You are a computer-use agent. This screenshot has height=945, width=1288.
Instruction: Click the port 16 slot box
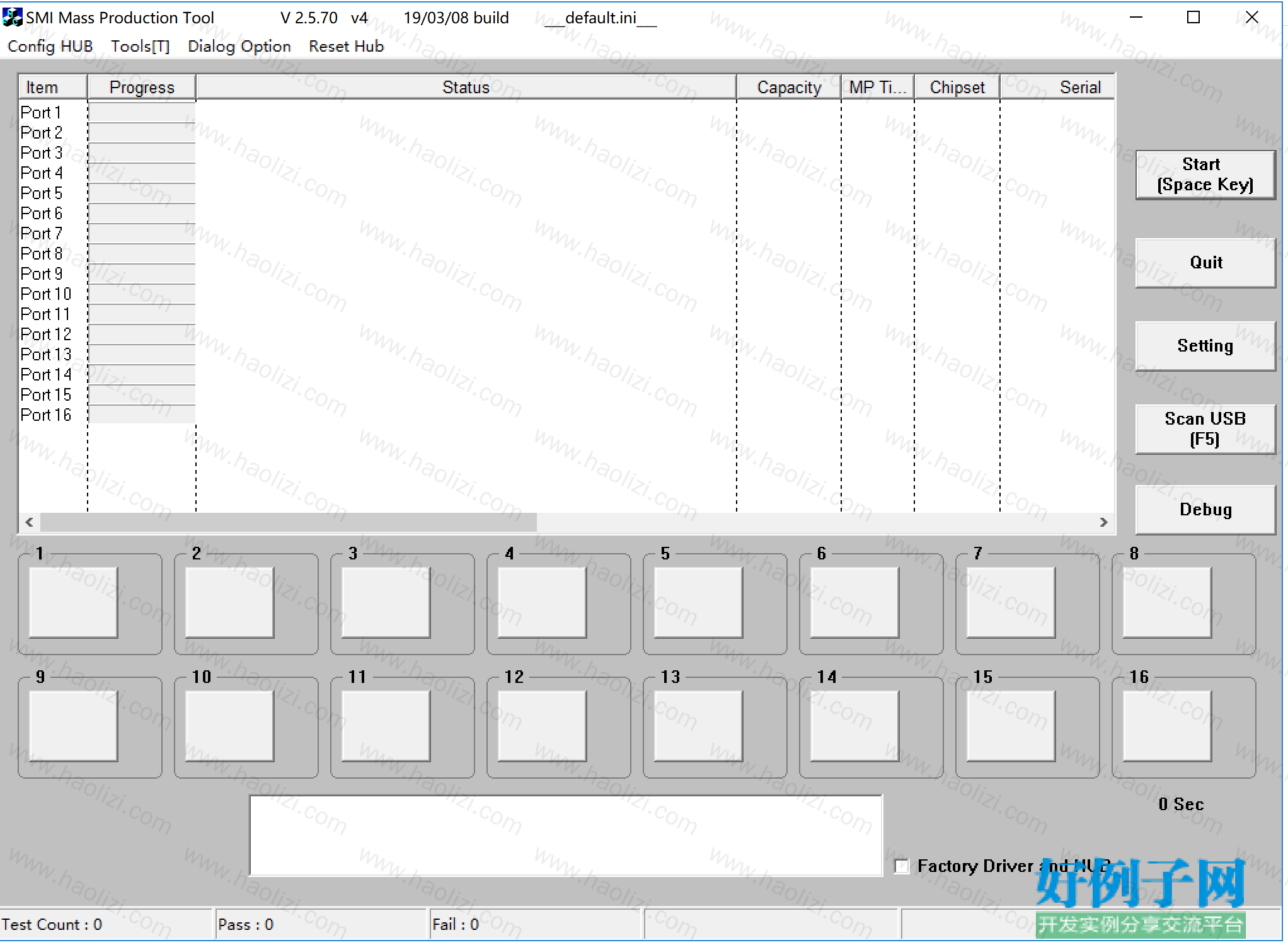[1167, 726]
